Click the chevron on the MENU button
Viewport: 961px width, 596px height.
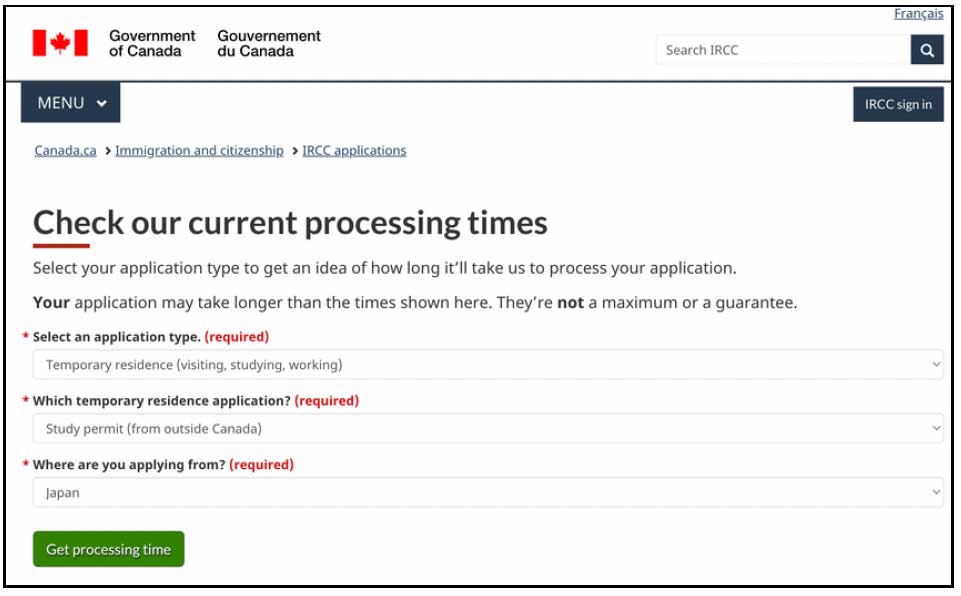click(102, 104)
